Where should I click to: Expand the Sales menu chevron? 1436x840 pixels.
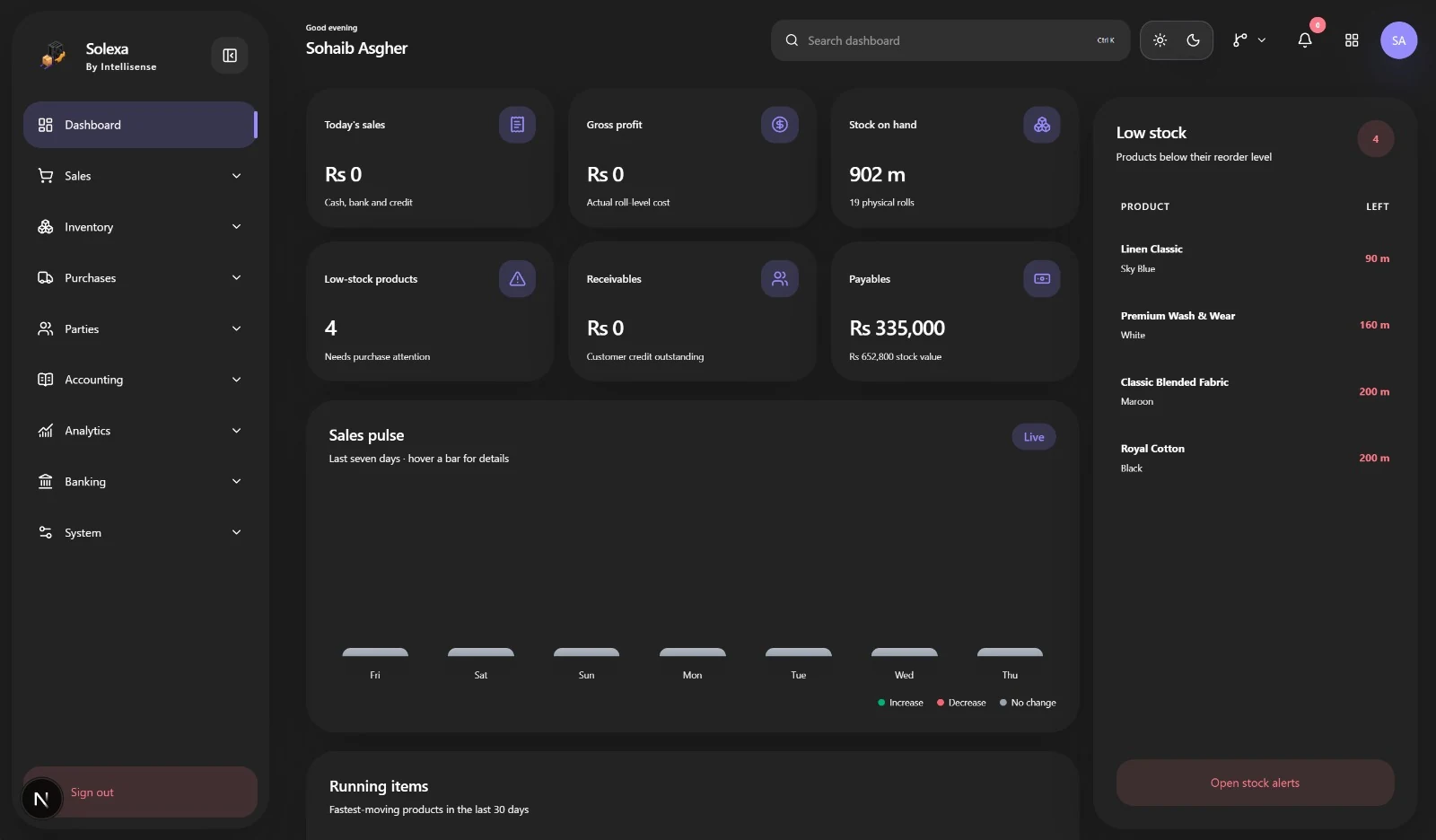(236, 176)
